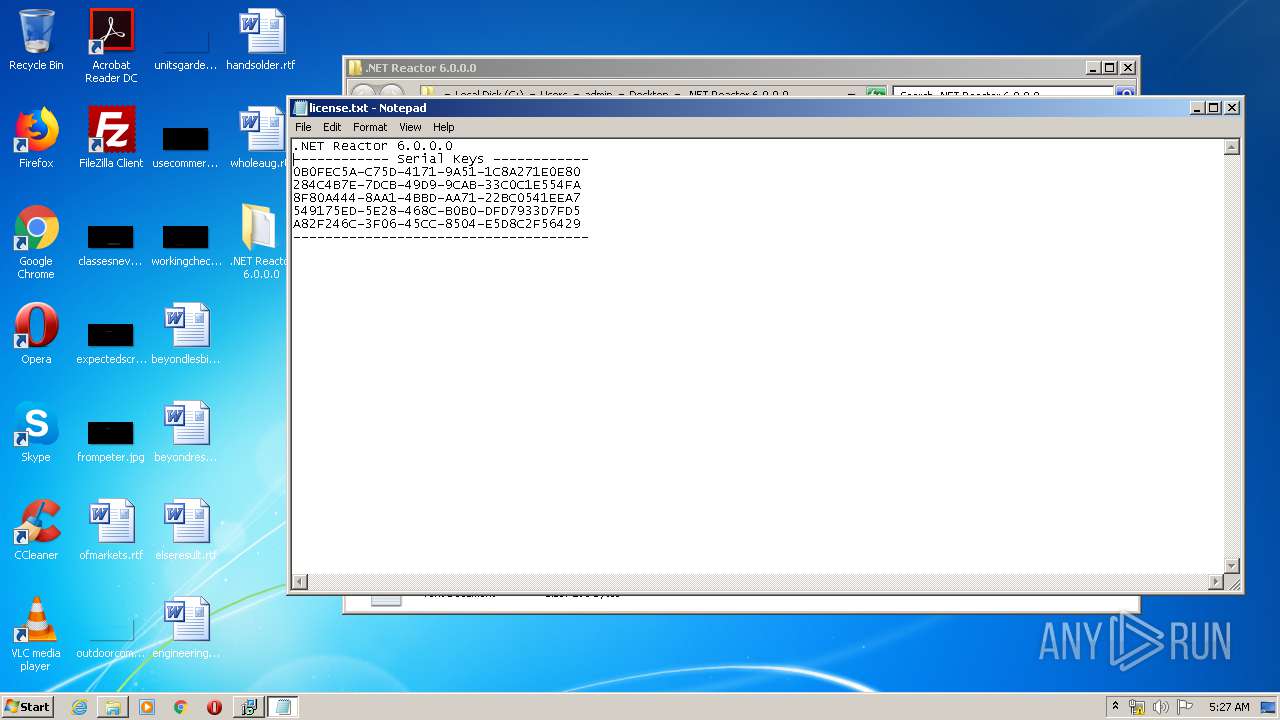1280x720 pixels.
Task: Click Notepad vertical scrollbar down arrow
Action: [1232, 566]
